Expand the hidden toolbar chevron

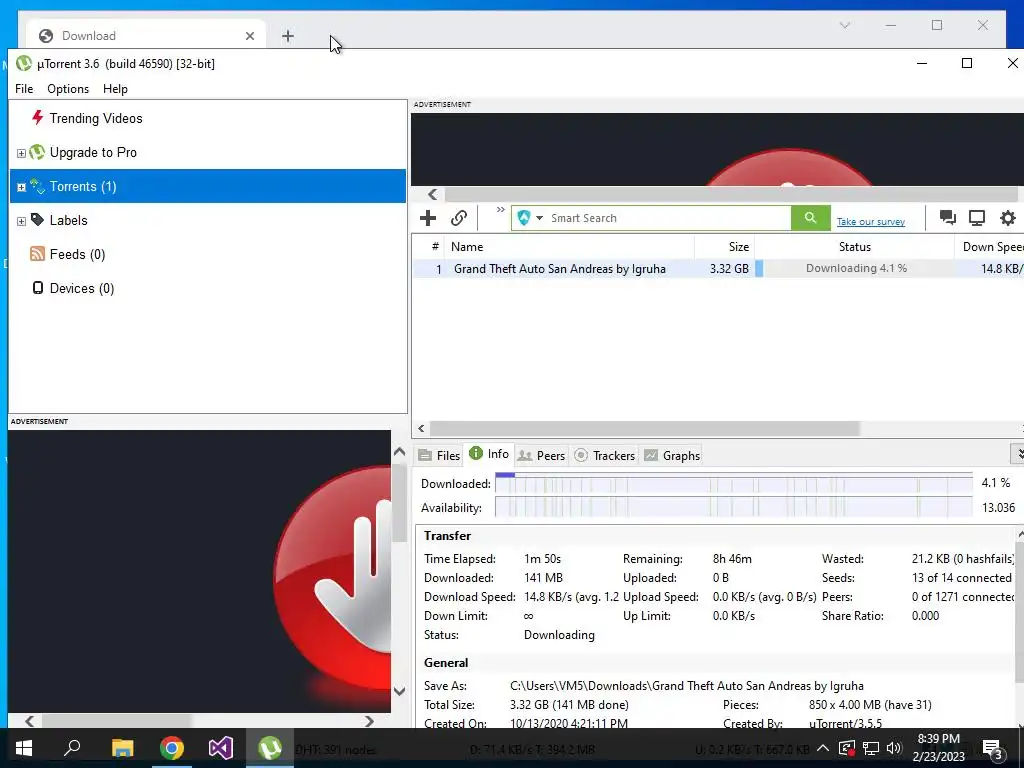pos(500,210)
